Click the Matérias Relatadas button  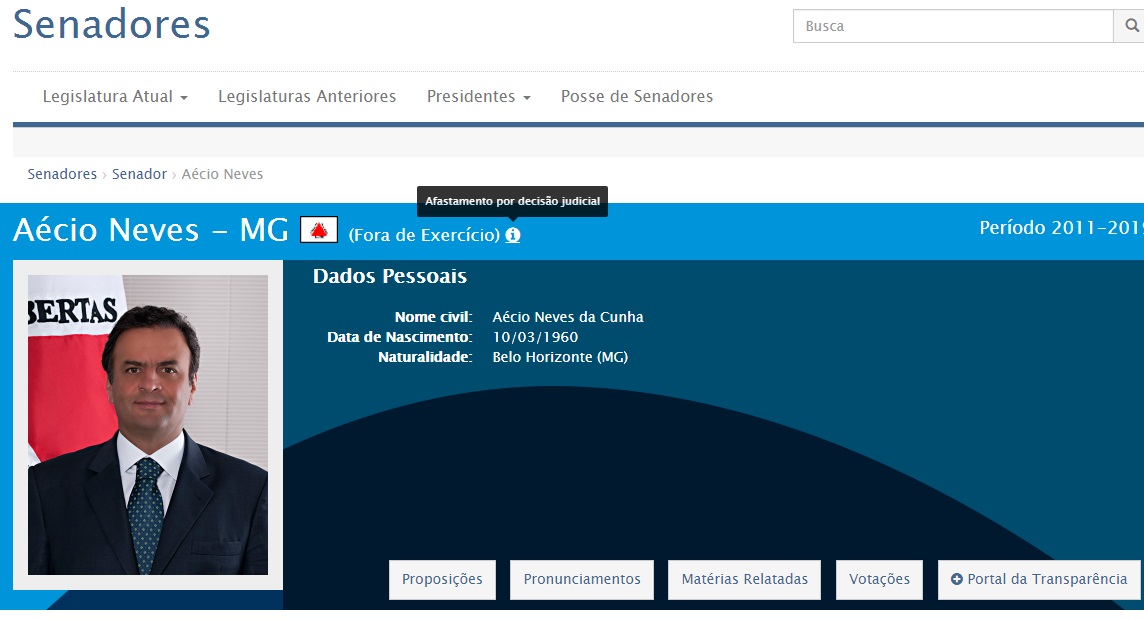(x=744, y=579)
